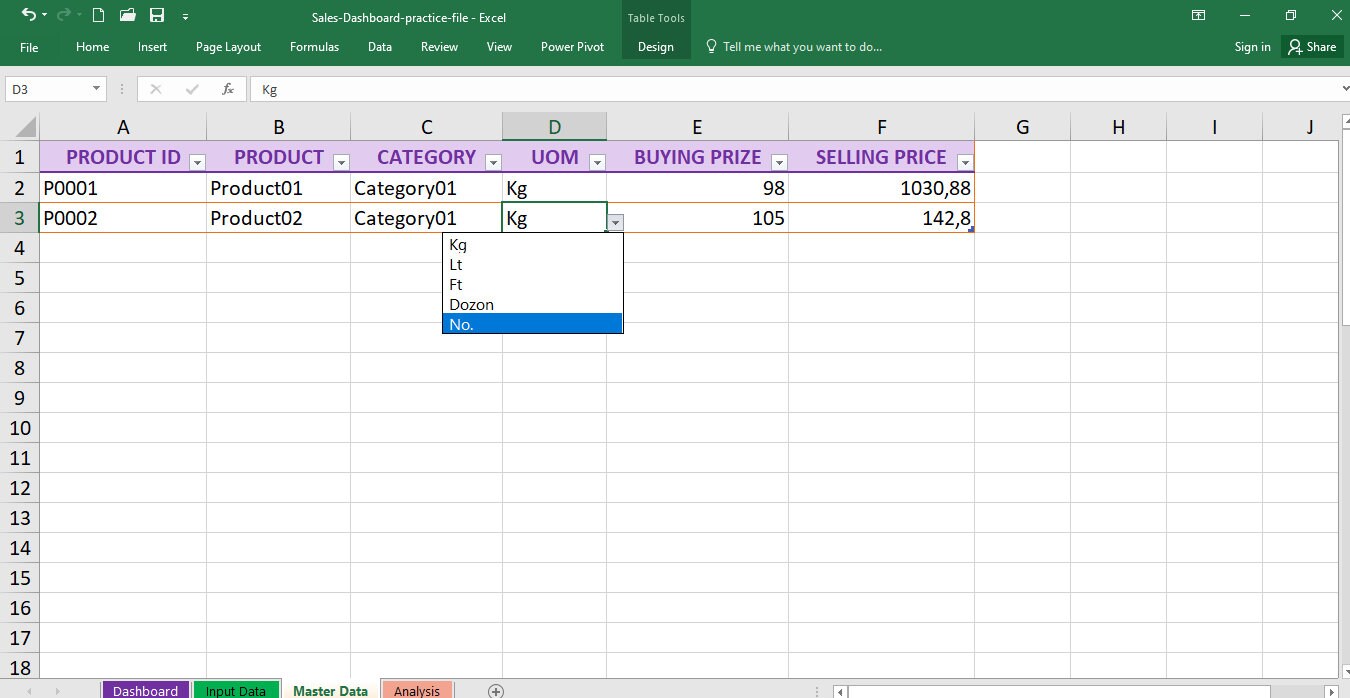This screenshot has height=698, width=1350.
Task: Save the workbook using the Save icon
Action: coord(155,15)
